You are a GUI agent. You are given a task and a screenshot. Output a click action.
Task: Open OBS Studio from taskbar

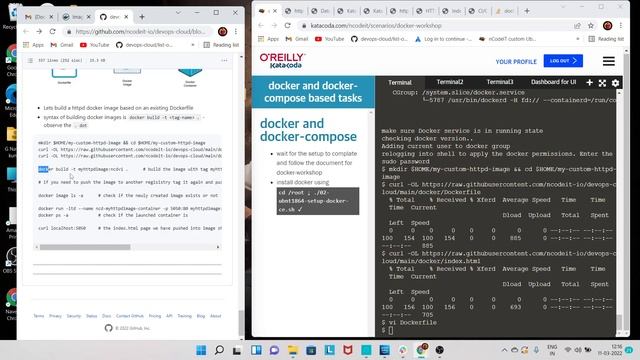(x=440, y=350)
